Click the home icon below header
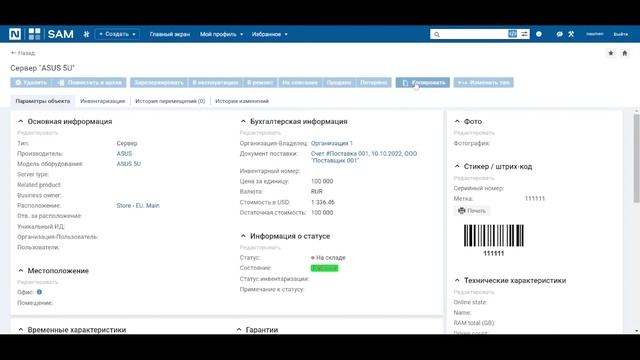 click(x=624, y=53)
